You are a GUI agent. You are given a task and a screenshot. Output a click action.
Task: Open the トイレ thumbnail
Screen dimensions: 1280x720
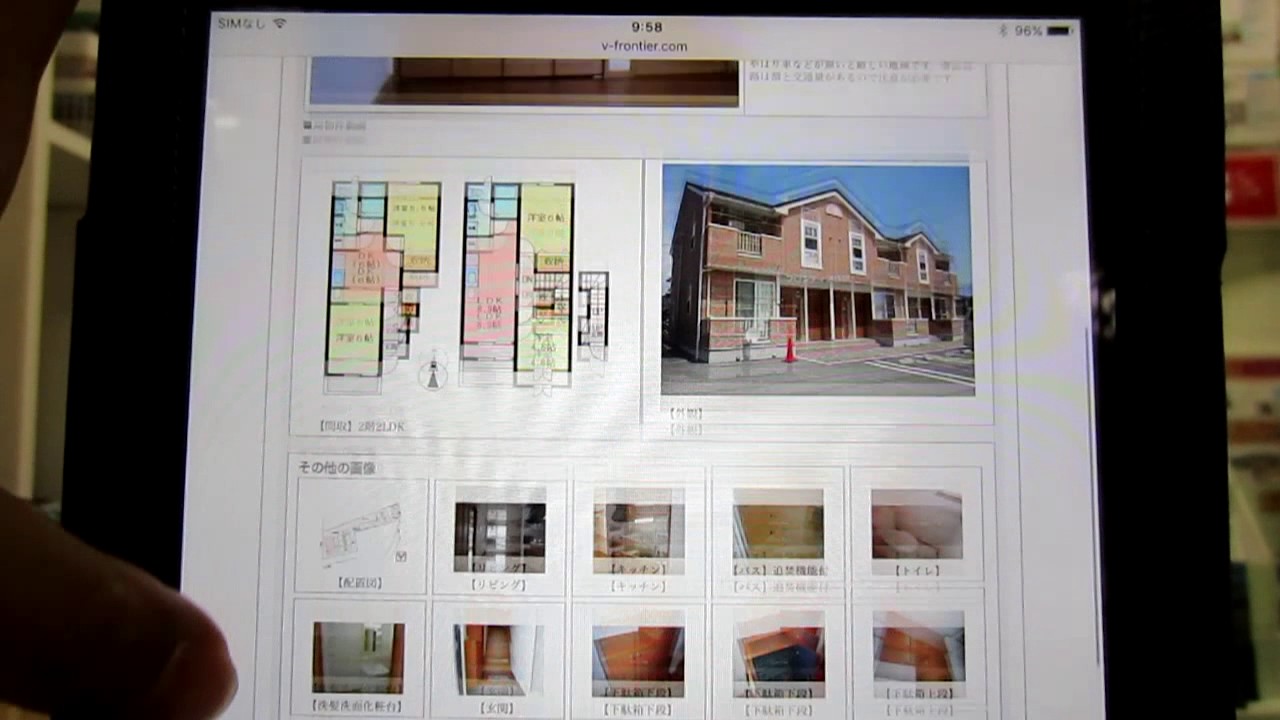pyautogui.click(x=916, y=524)
